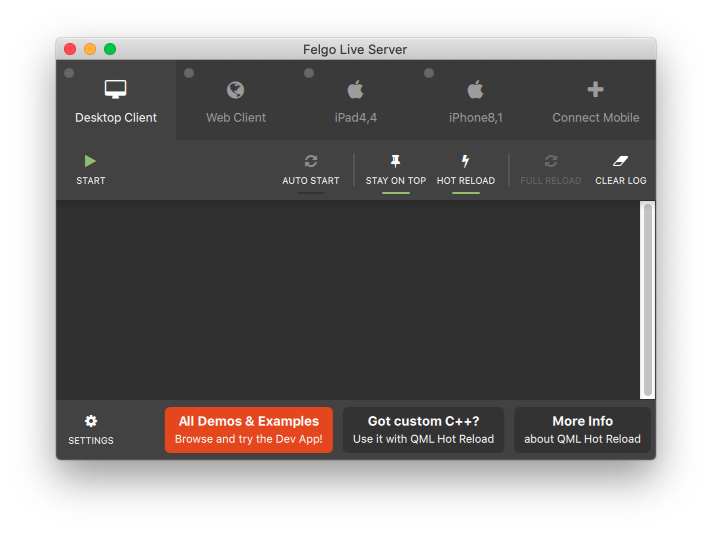
Task: Switch to the Desktop Client tab label
Action: click(116, 118)
